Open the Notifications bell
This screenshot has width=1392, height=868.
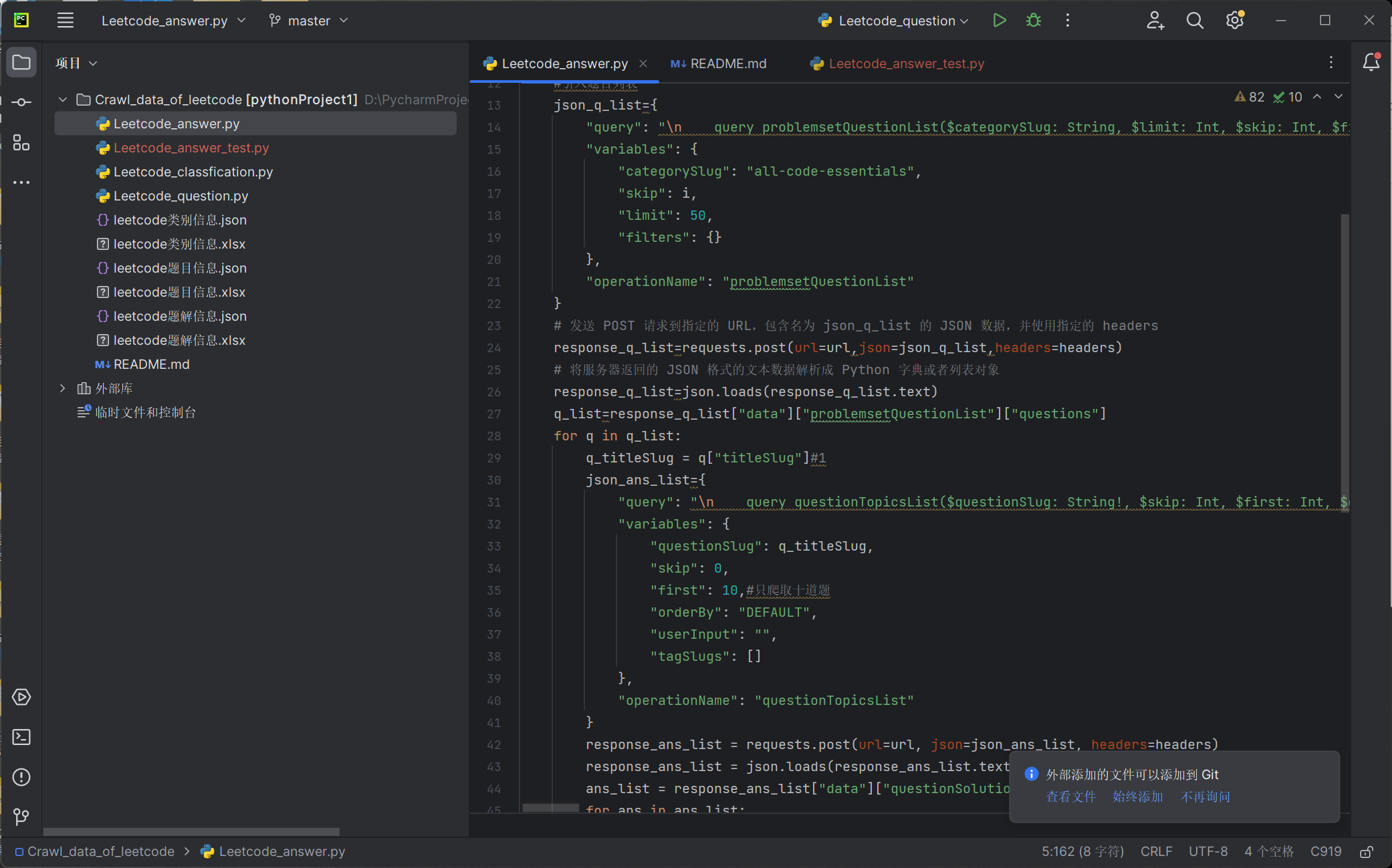pyautogui.click(x=1371, y=62)
